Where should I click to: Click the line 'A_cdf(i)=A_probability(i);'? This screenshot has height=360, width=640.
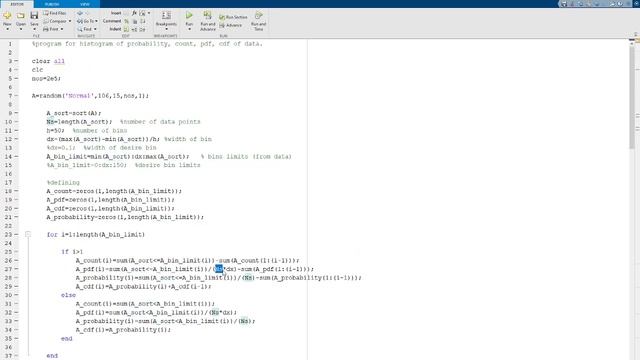[x=123, y=330]
